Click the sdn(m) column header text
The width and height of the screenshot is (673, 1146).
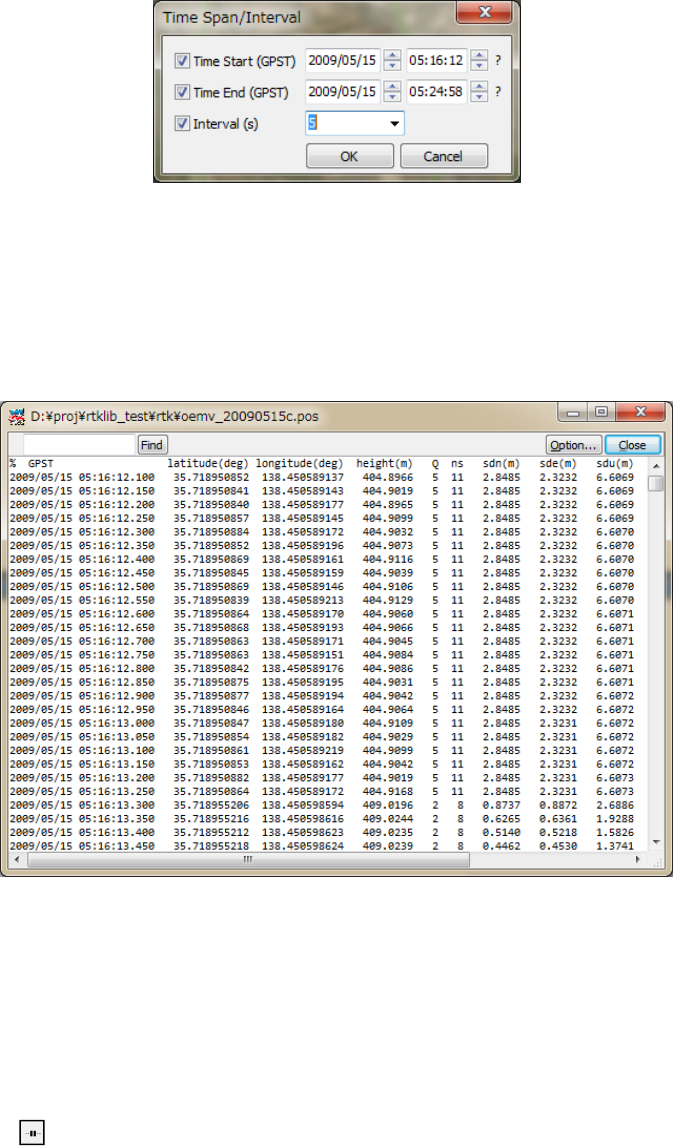pyautogui.click(x=501, y=463)
